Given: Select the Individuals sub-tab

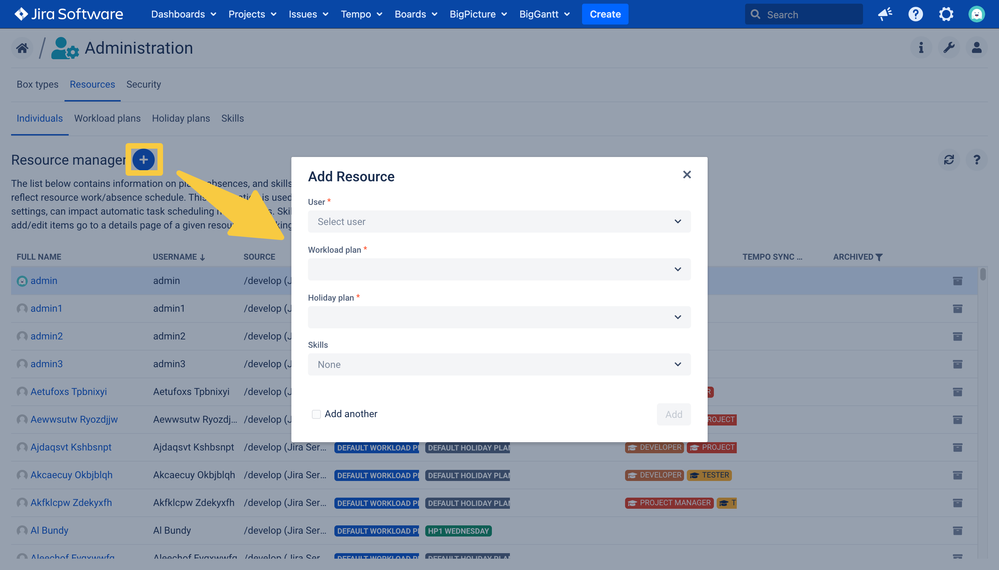Looking at the screenshot, I should coord(40,118).
